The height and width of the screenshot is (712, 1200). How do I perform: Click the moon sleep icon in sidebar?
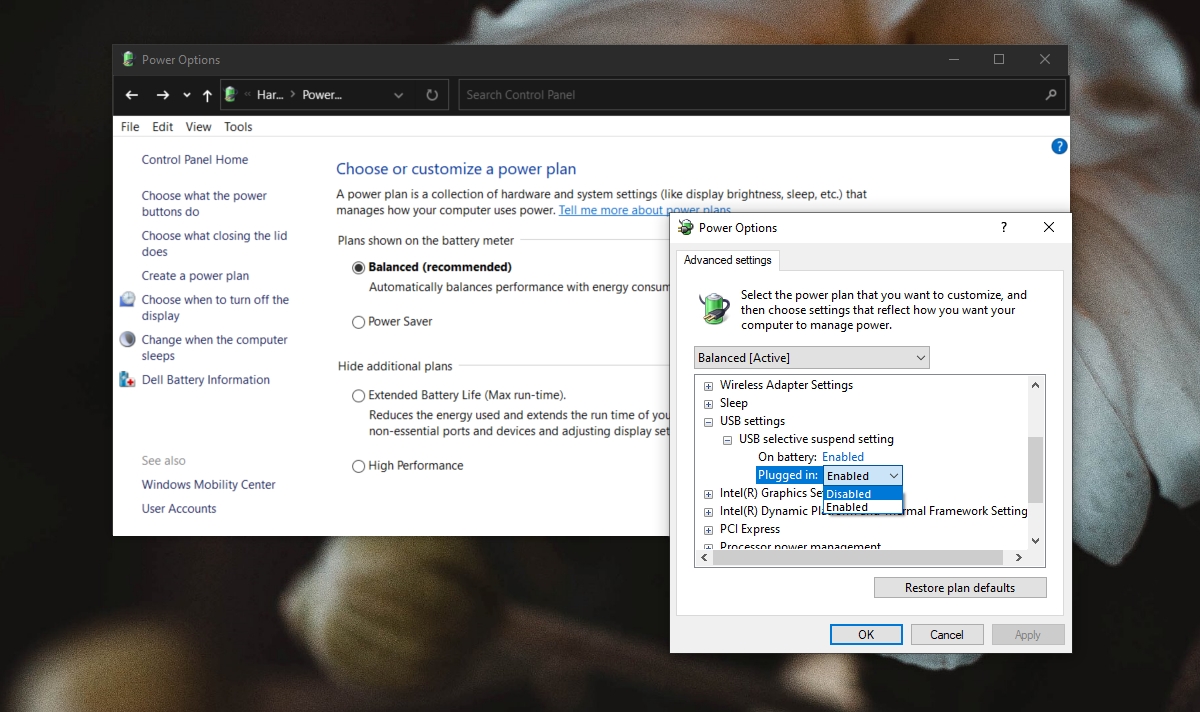(127, 340)
